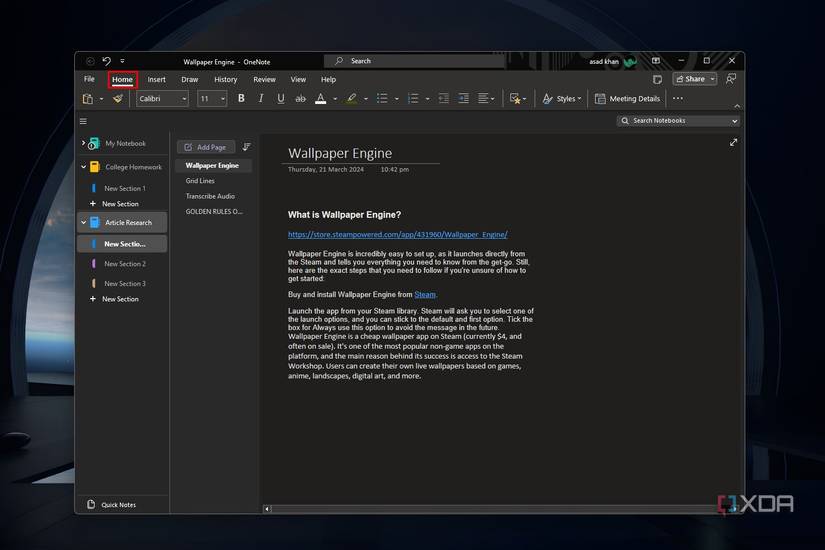Toggle Italic formatting
Image resolution: width=825 pixels, height=550 pixels.
(260, 98)
